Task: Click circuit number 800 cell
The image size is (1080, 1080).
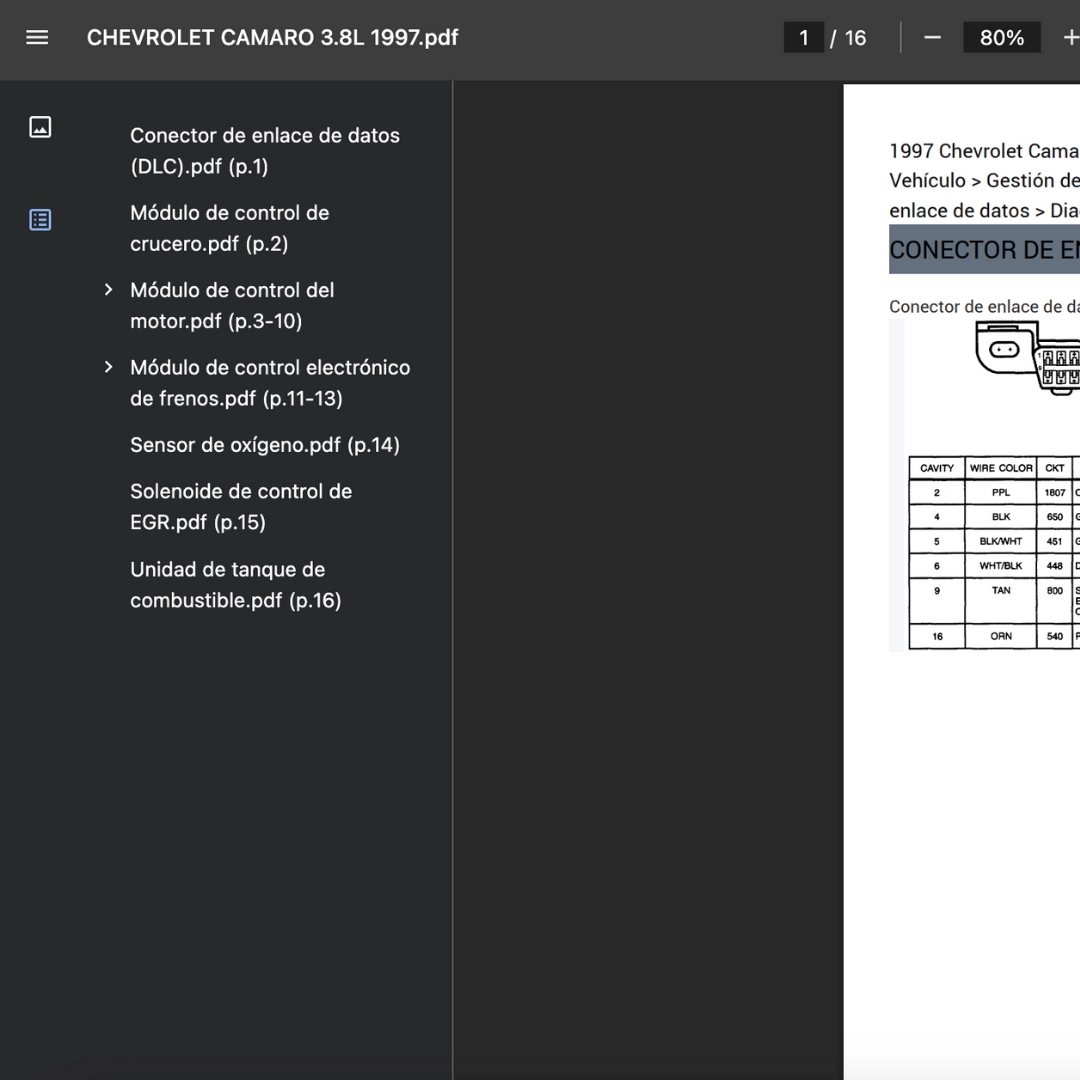Action: coord(1055,601)
